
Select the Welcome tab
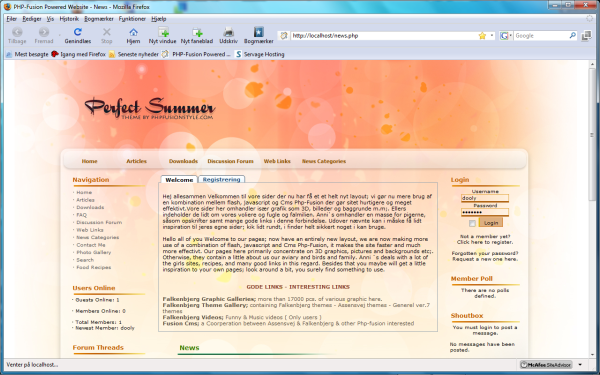tap(179, 179)
